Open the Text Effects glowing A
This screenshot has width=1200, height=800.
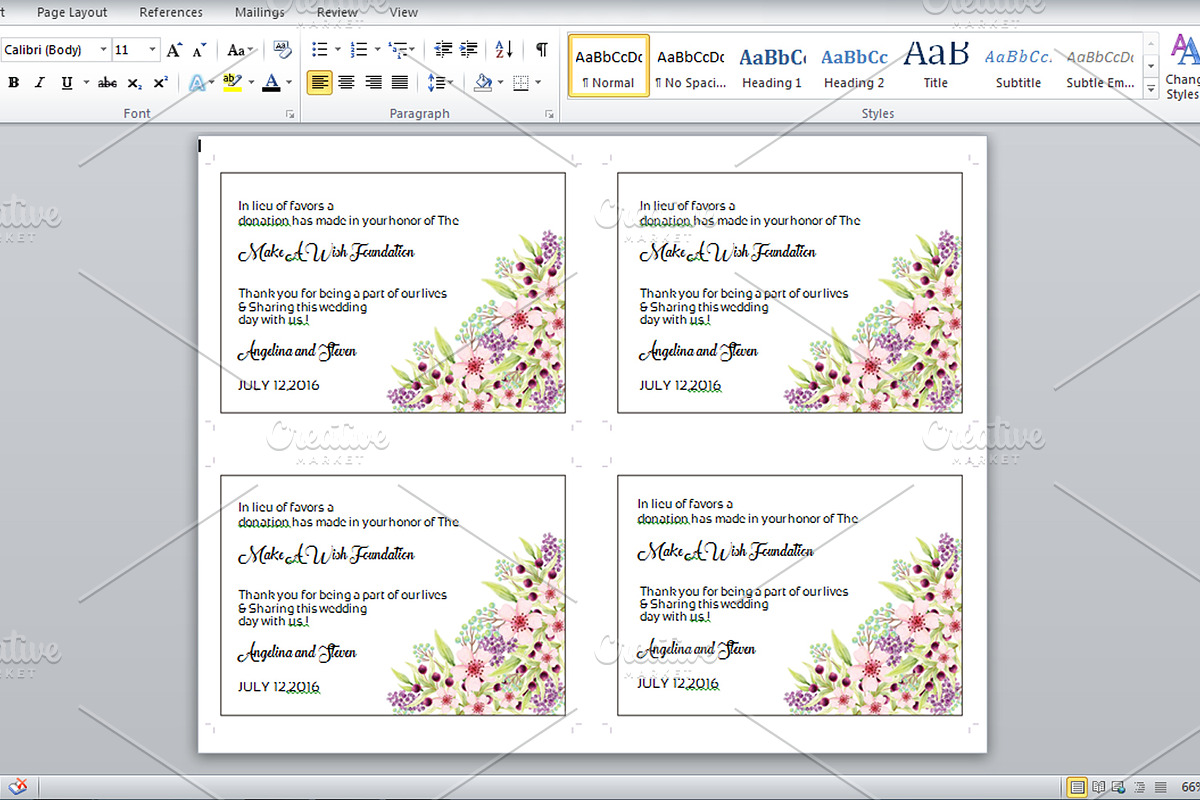click(x=197, y=83)
